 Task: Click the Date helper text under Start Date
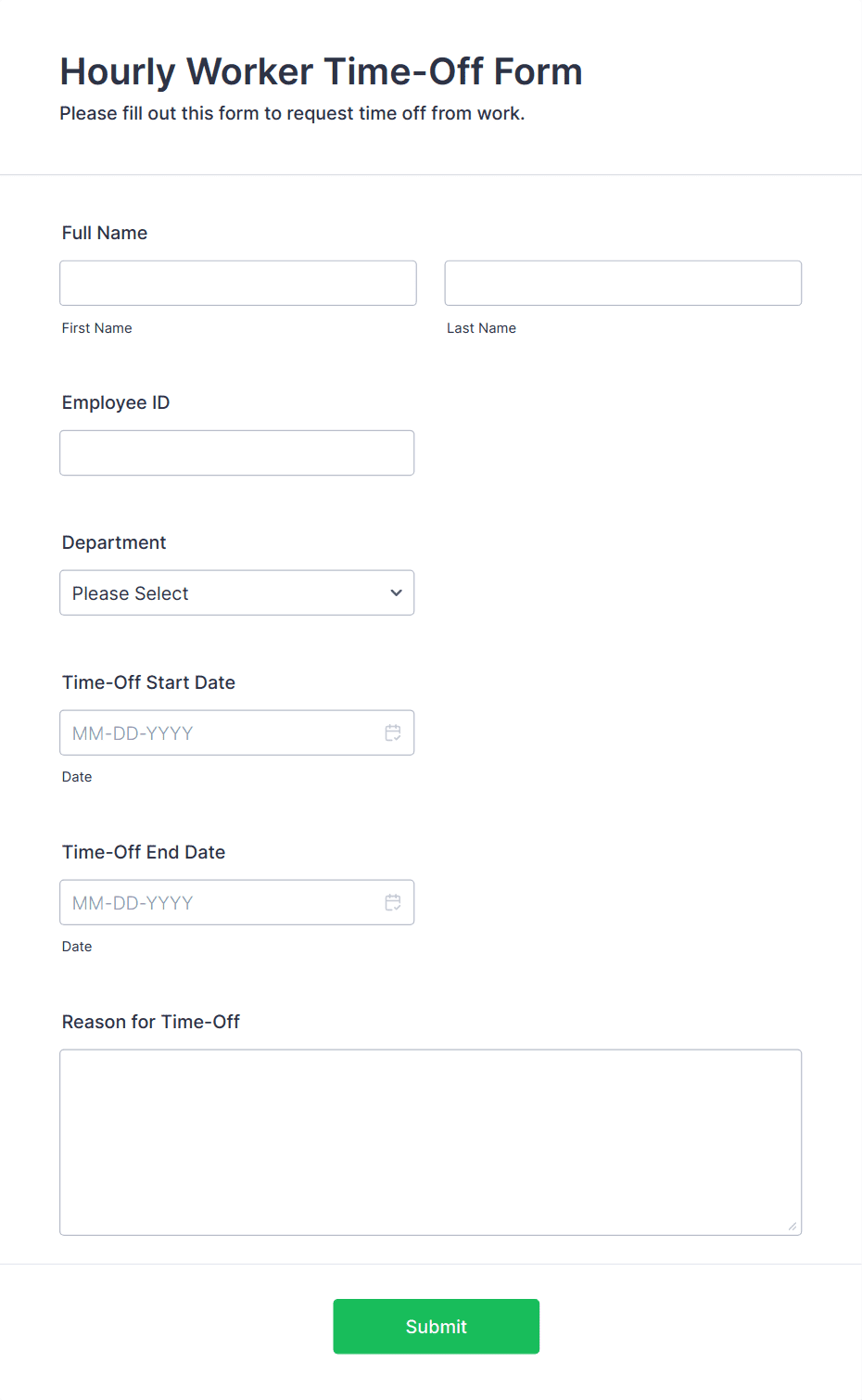(x=77, y=777)
